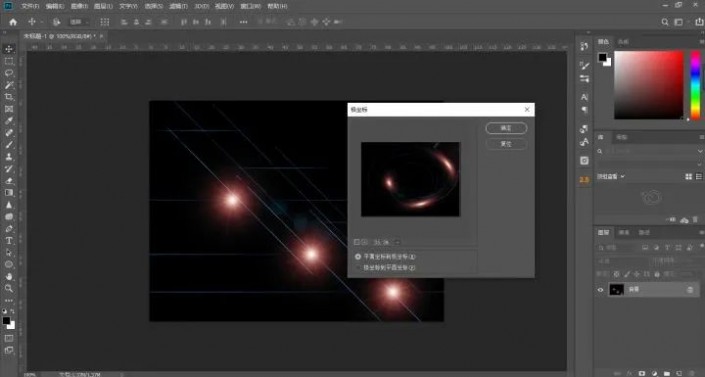The image size is (705, 377).
Task: Select the Gradient tool
Action: tap(9, 193)
